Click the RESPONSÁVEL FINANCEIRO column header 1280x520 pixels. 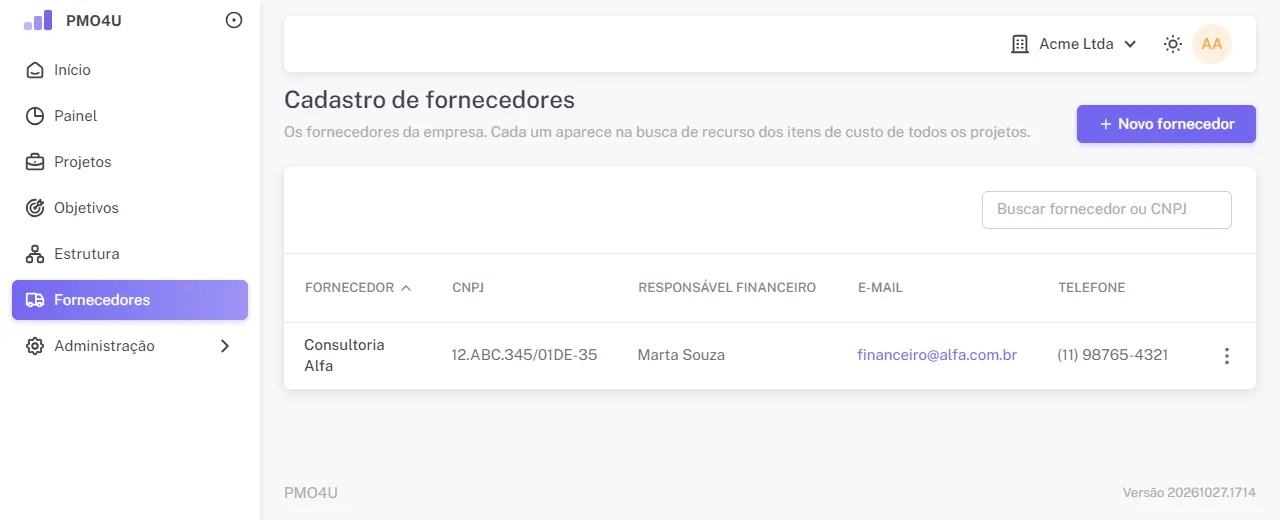tap(727, 288)
